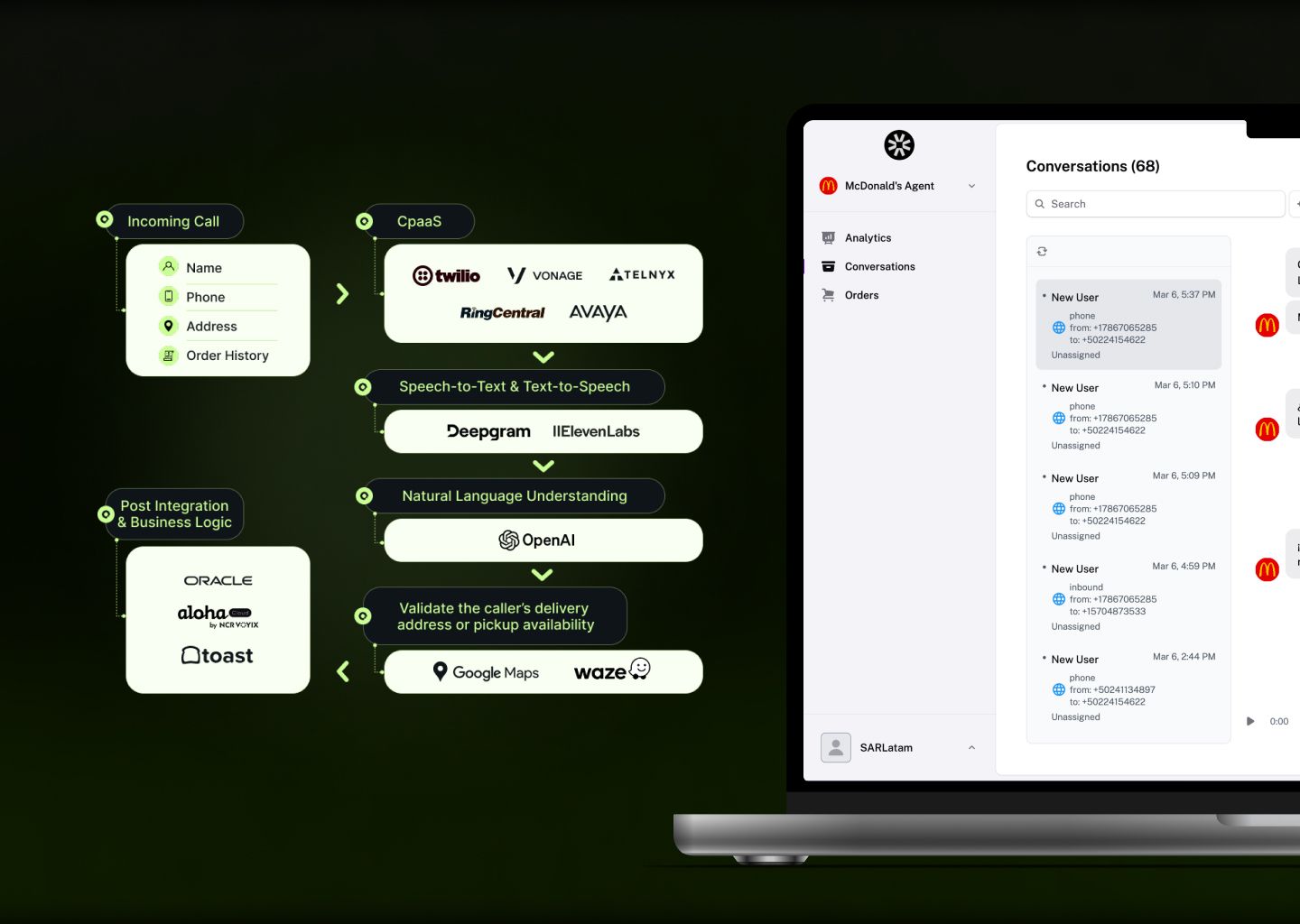Click globe icon in the 5:37 PM conversation
Screen dimensions: 1300x924
point(1058,328)
